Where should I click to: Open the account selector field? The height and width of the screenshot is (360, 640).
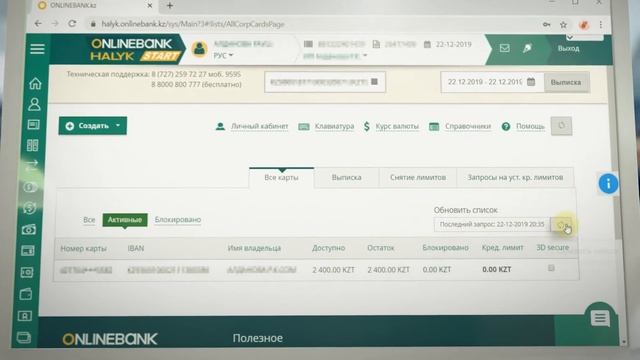tap(324, 82)
